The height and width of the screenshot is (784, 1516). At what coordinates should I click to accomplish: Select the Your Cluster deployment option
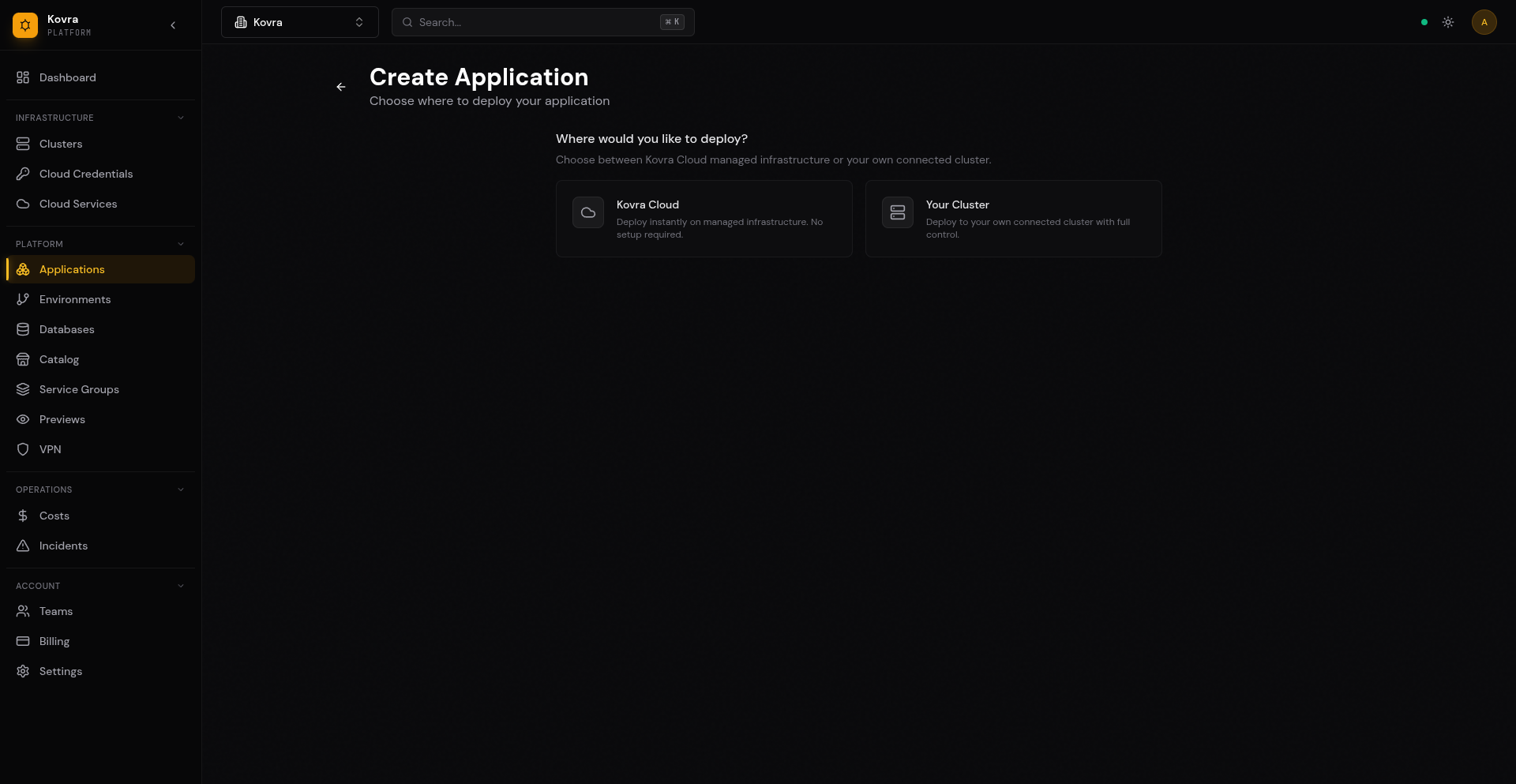(1014, 219)
